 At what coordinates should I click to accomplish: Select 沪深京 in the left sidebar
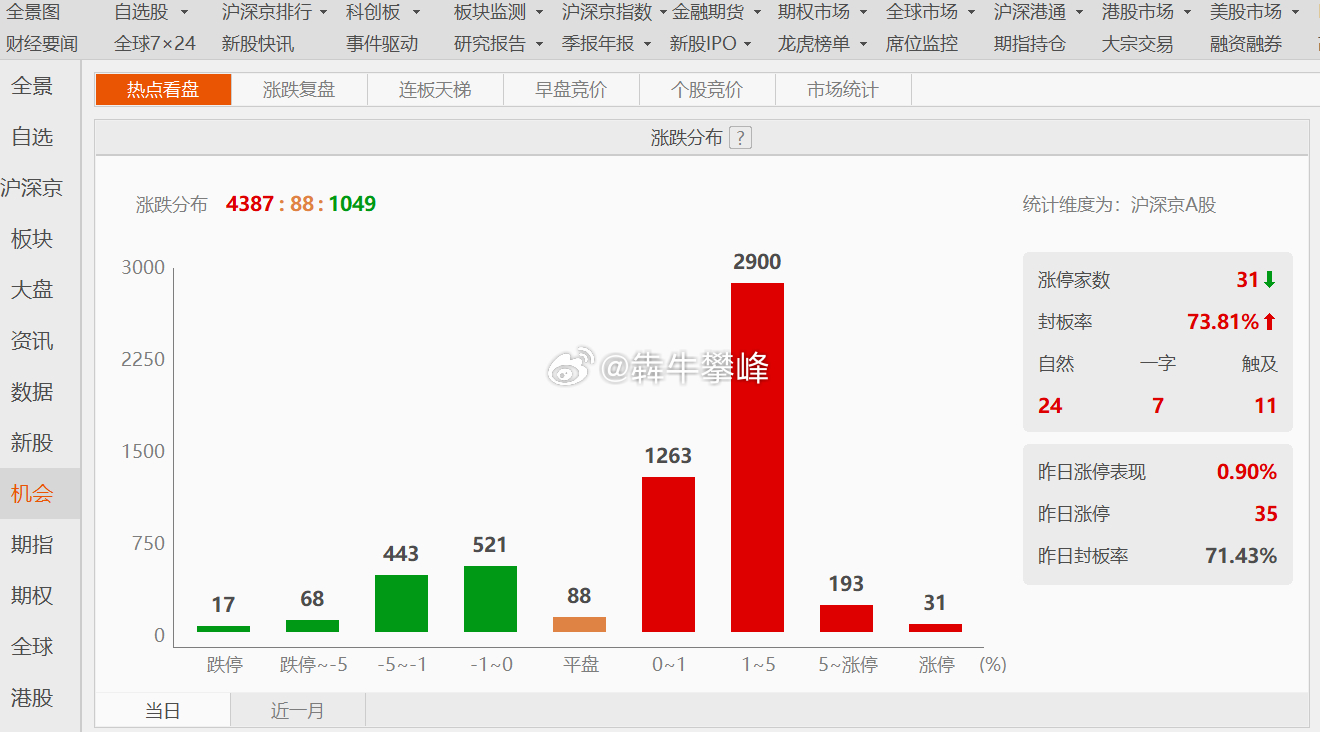click(x=40, y=188)
